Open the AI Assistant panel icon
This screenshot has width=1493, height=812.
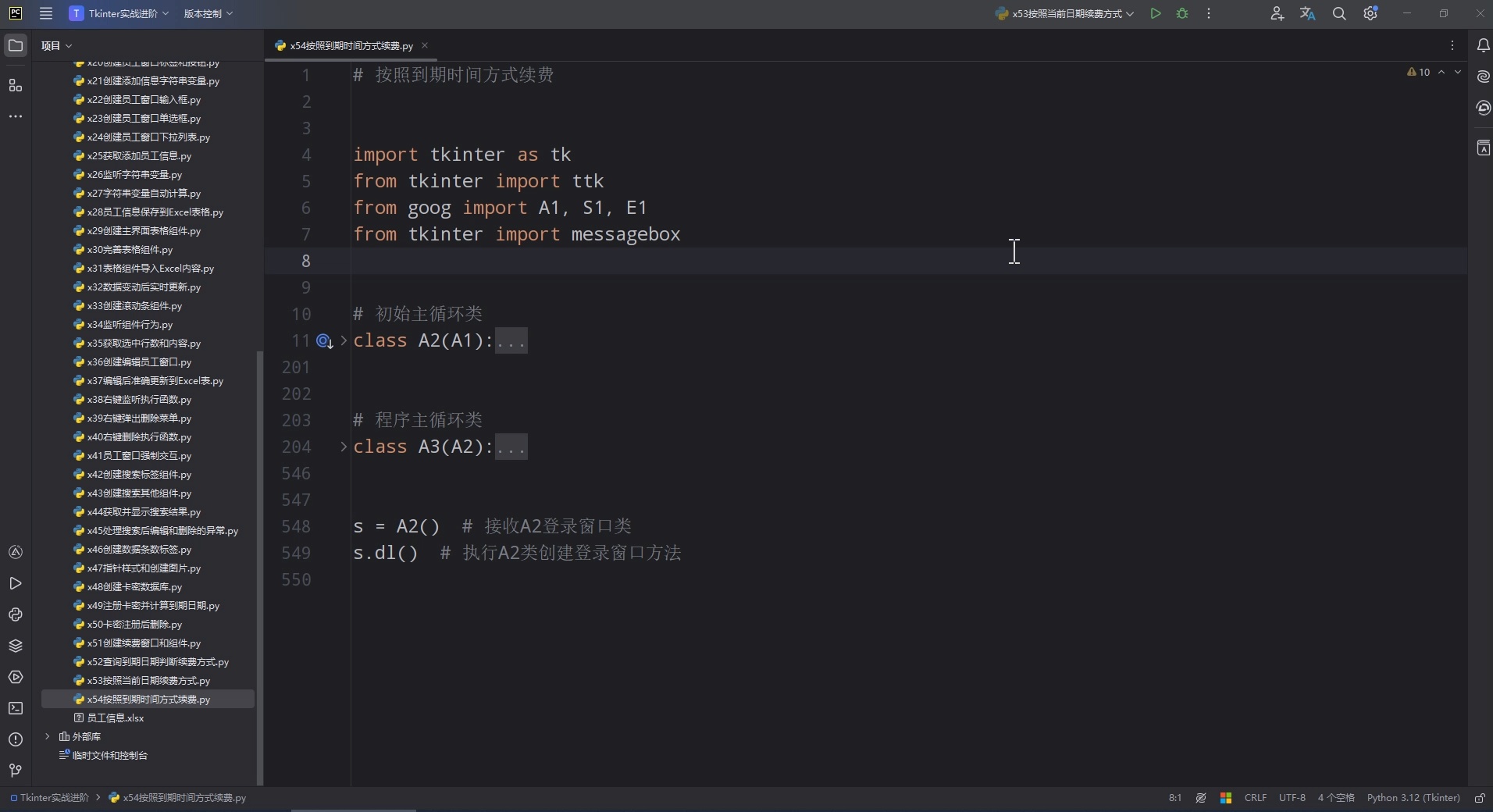tap(1483, 77)
